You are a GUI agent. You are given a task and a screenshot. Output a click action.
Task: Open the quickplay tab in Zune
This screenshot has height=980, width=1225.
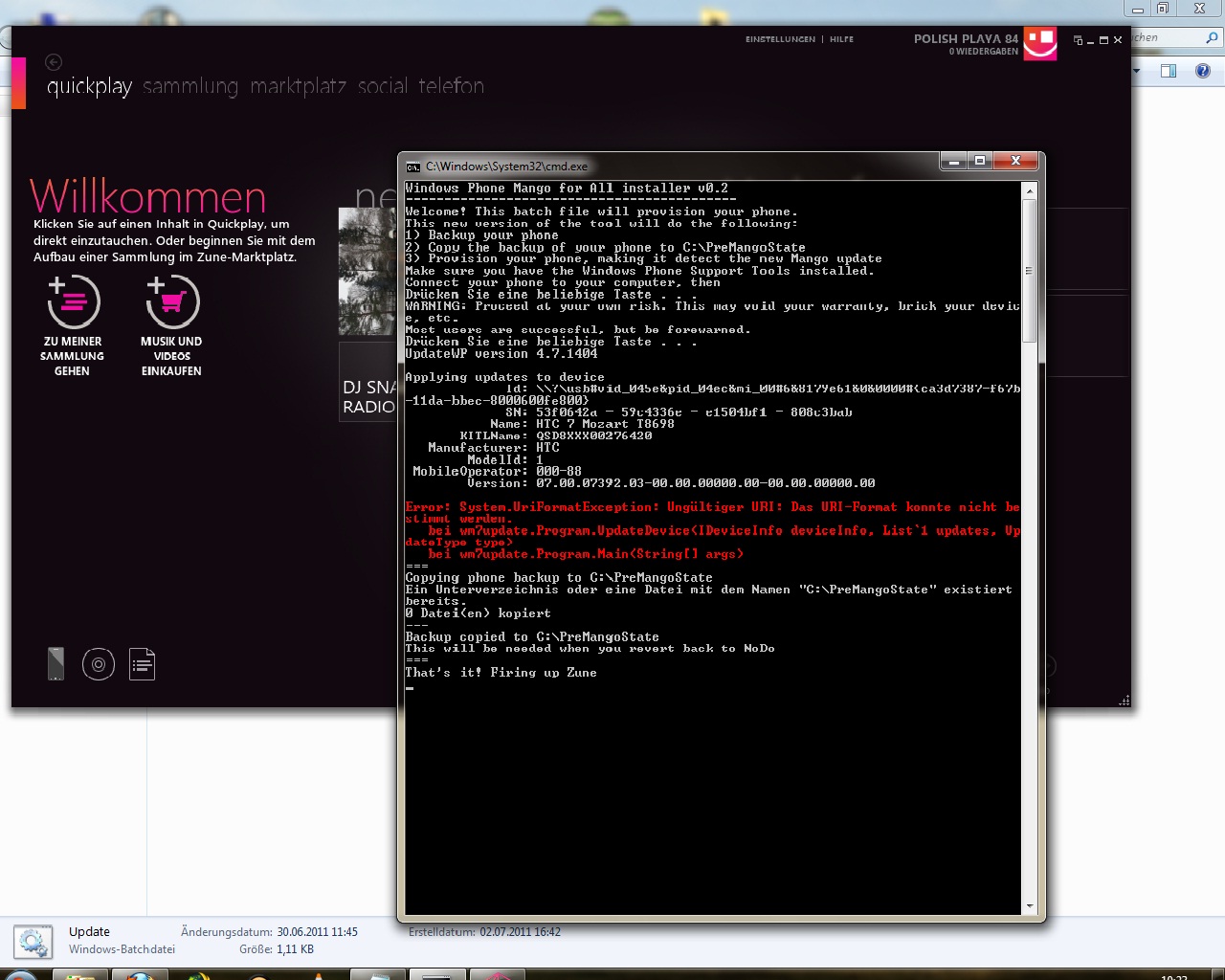[90, 86]
